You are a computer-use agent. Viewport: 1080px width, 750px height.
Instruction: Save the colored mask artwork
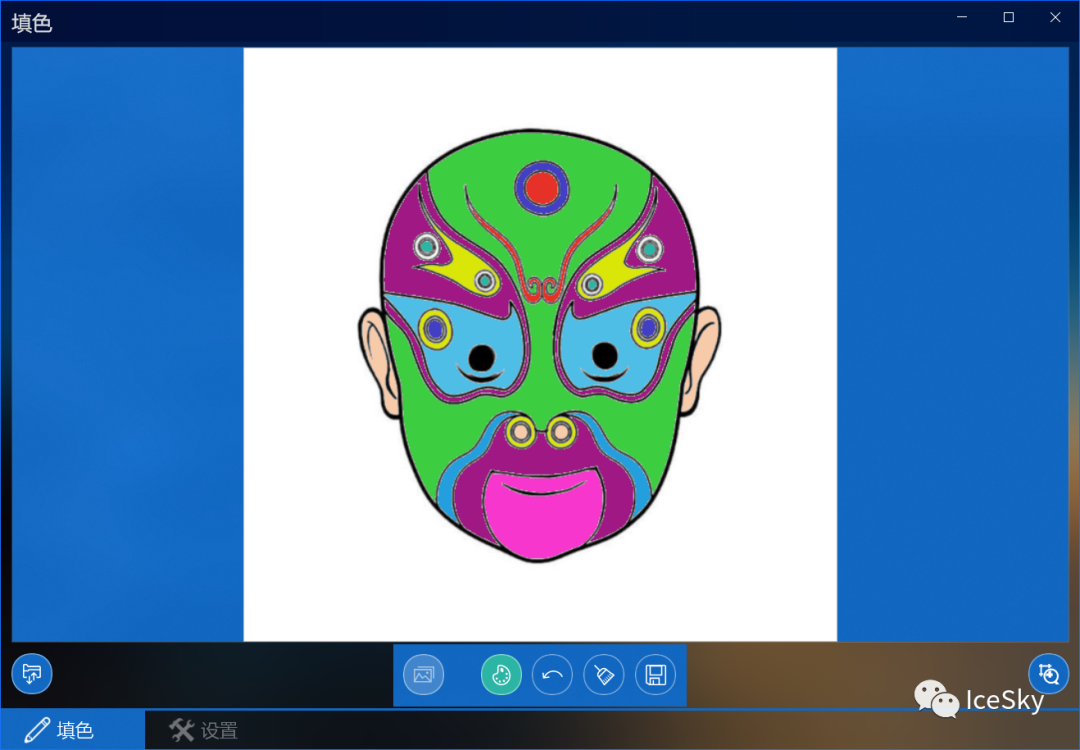(656, 675)
